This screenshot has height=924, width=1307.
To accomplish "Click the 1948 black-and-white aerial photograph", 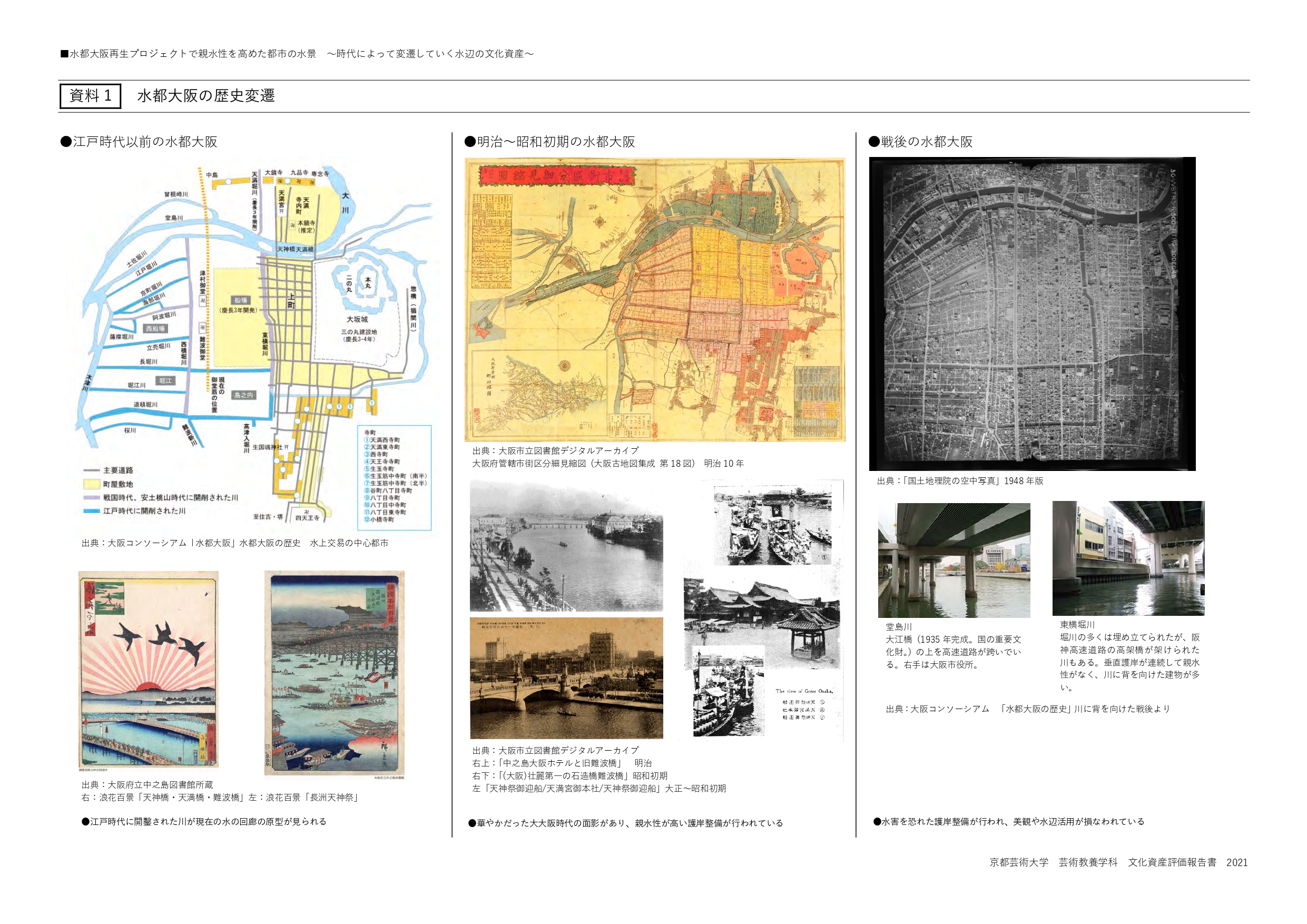I will pyautogui.click(x=1031, y=313).
